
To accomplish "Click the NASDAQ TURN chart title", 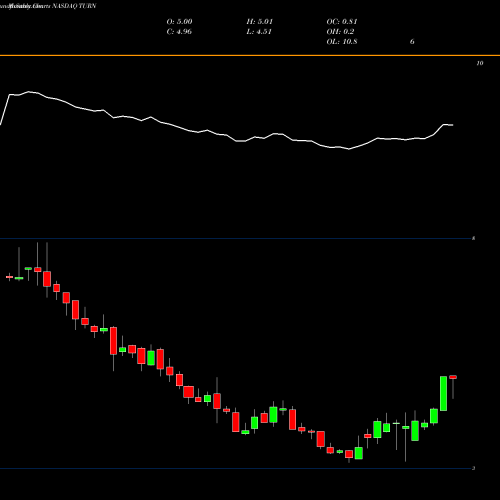I will pos(74,6).
